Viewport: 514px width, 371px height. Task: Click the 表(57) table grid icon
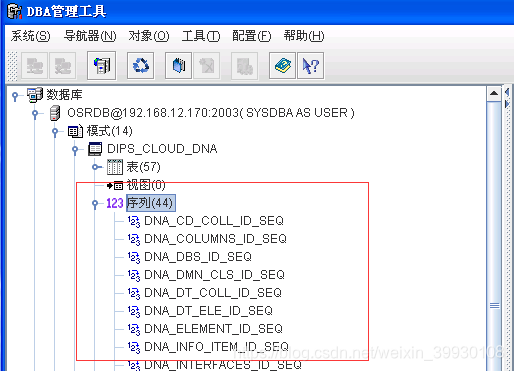point(115,167)
